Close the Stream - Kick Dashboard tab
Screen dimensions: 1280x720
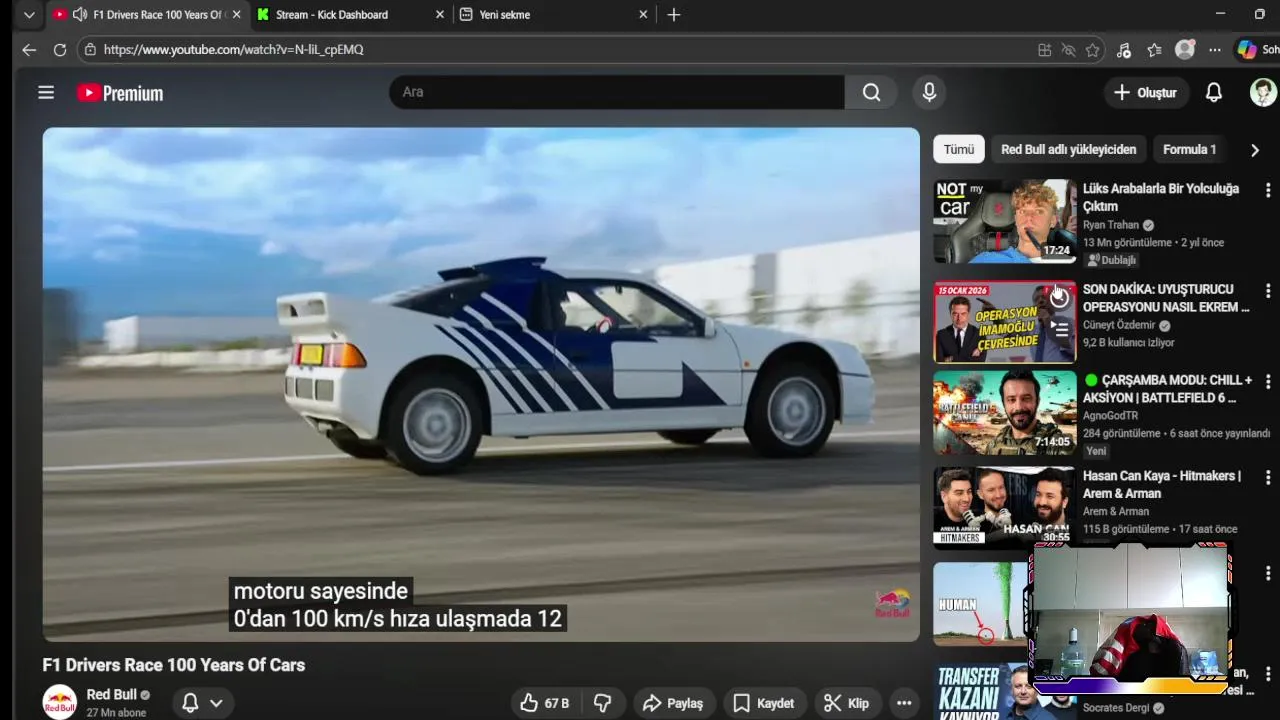point(441,15)
